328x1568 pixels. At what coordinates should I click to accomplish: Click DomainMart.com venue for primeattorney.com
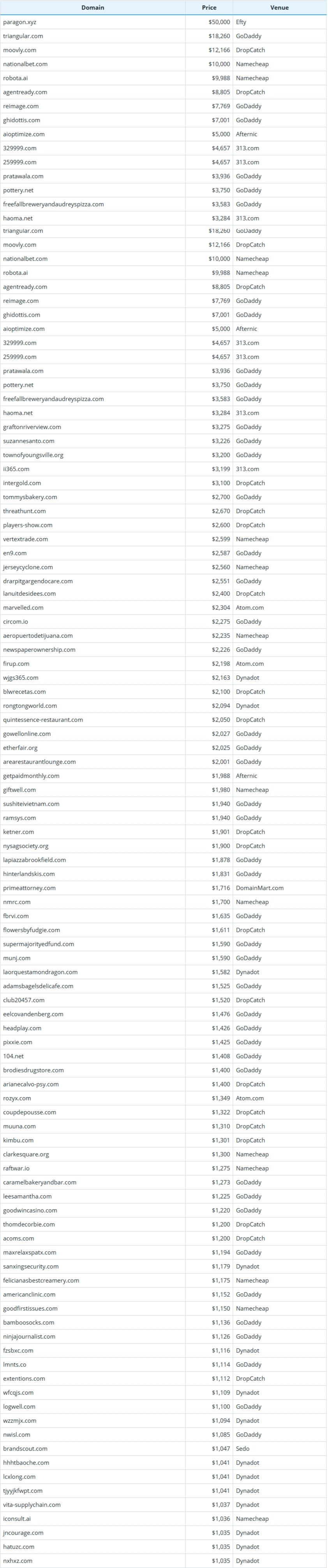pos(260,887)
